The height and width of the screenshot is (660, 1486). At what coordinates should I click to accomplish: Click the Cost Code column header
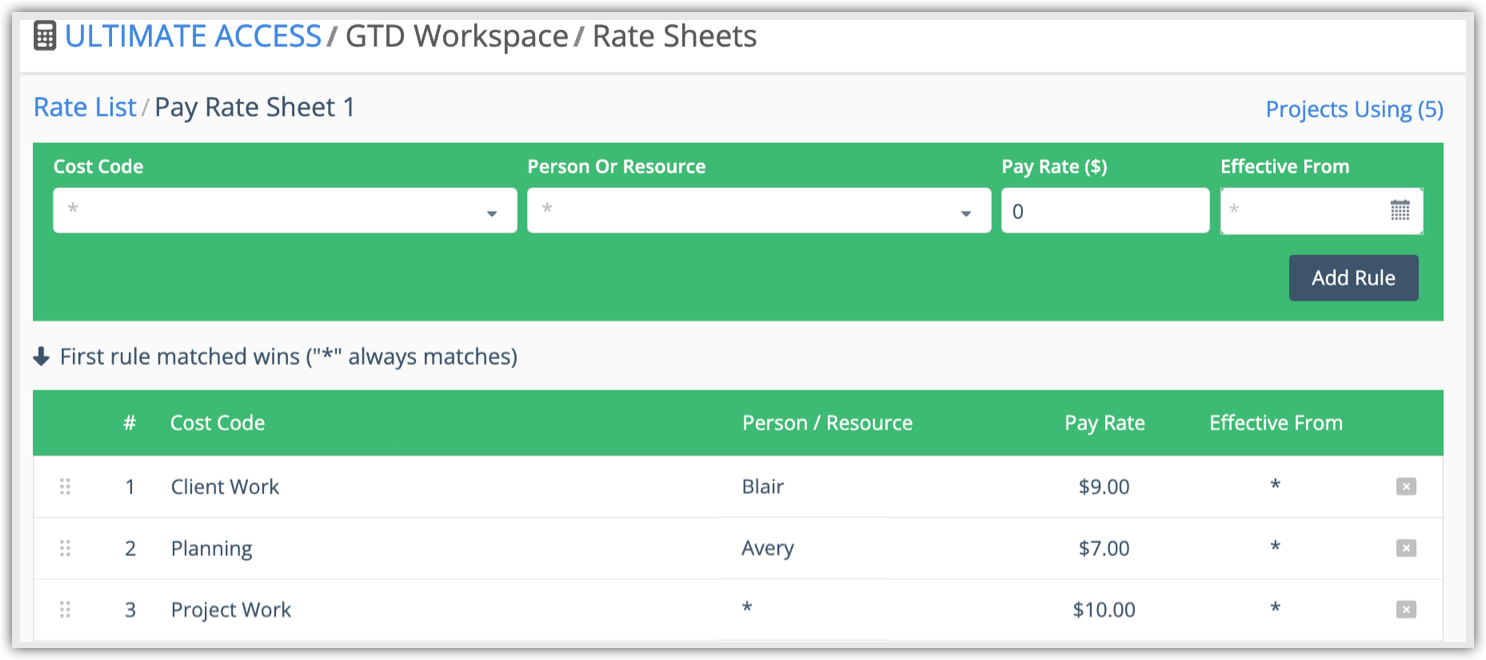click(217, 423)
